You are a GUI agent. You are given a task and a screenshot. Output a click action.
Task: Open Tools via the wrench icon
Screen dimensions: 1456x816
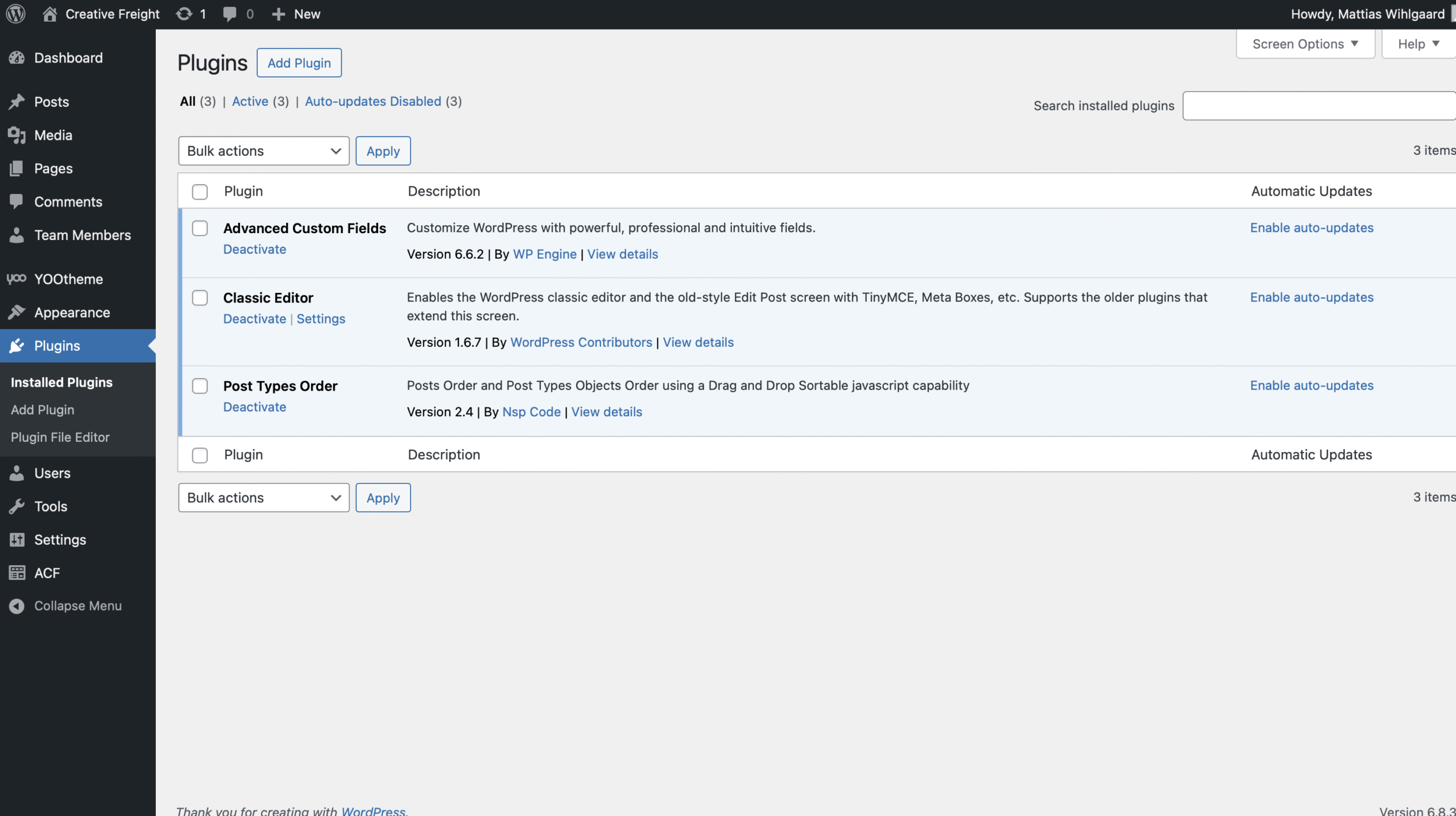click(x=17, y=506)
